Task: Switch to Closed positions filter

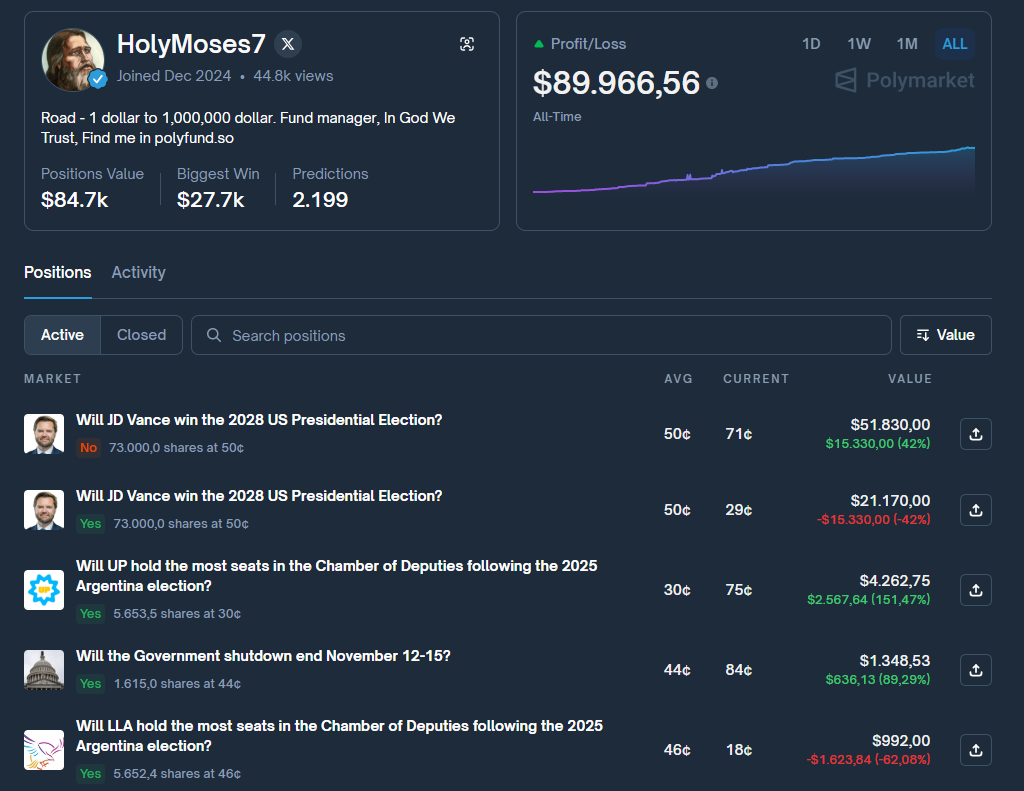Action: pyautogui.click(x=141, y=335)
